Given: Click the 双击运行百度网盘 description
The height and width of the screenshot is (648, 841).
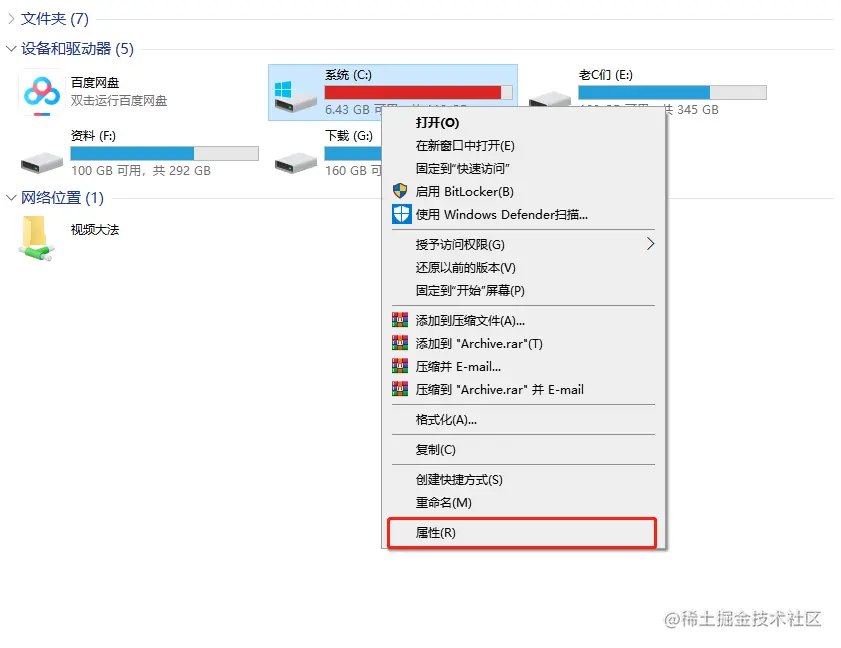Looking at the screenshot, I should pos(119,101).
